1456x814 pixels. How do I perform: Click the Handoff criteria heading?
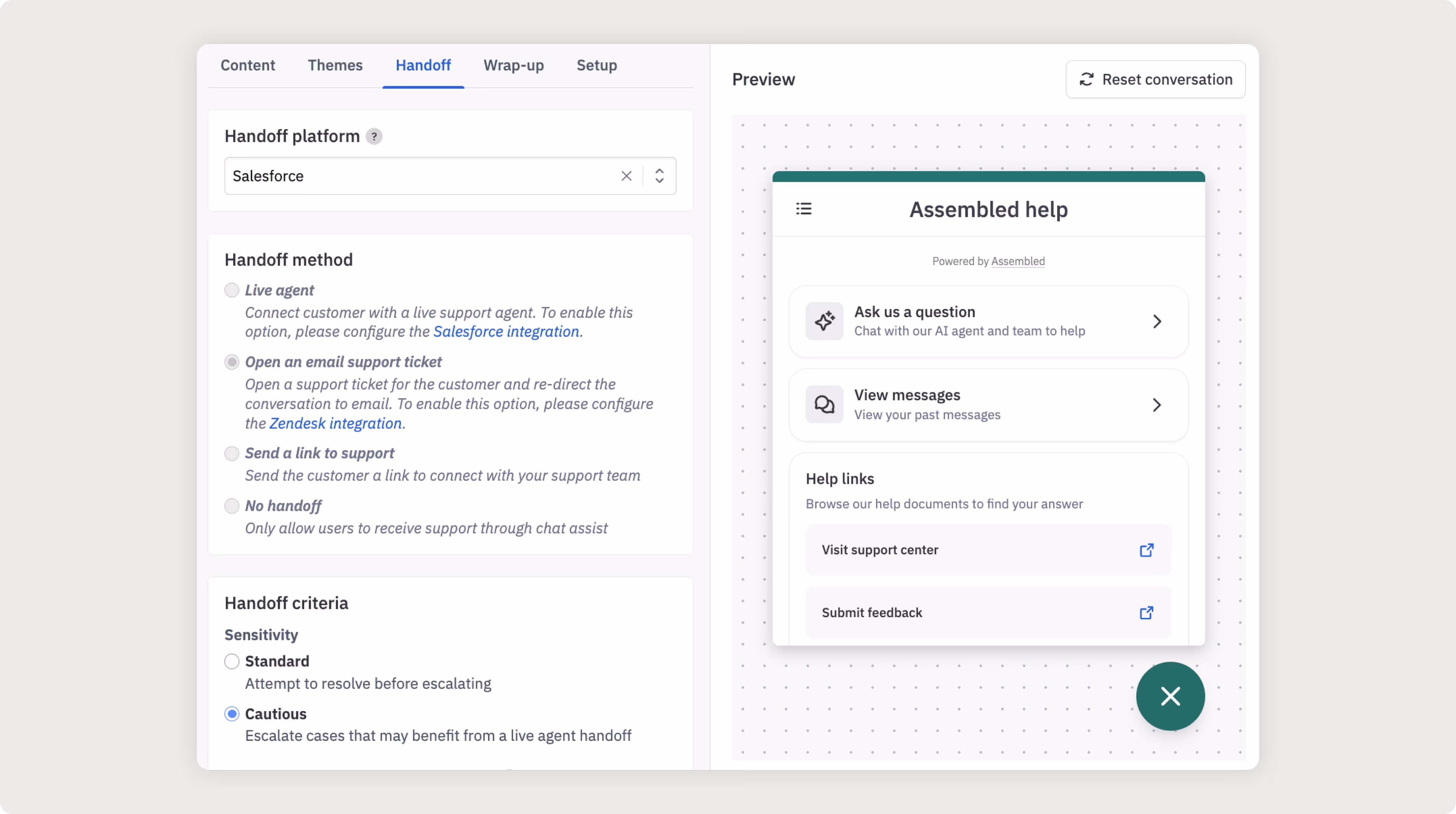click(286, 603)
